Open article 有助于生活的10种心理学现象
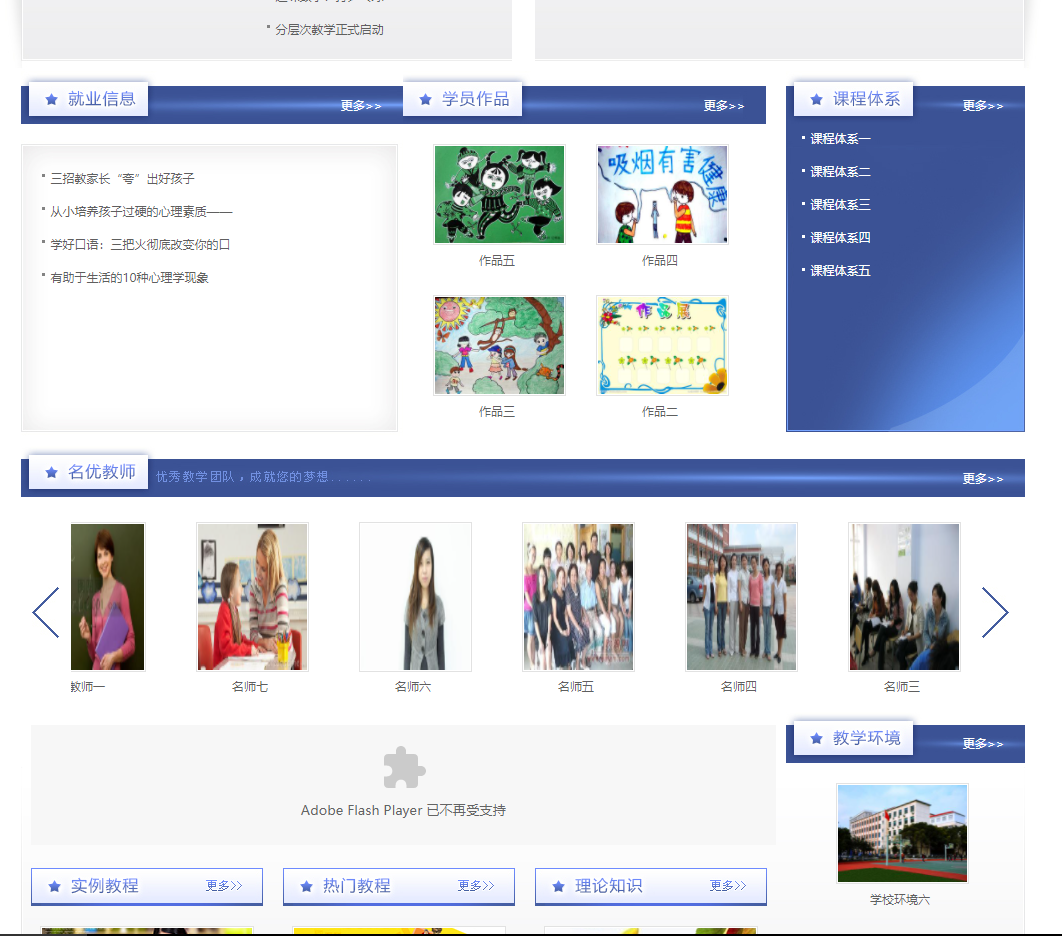 click(x=129, y=278)
